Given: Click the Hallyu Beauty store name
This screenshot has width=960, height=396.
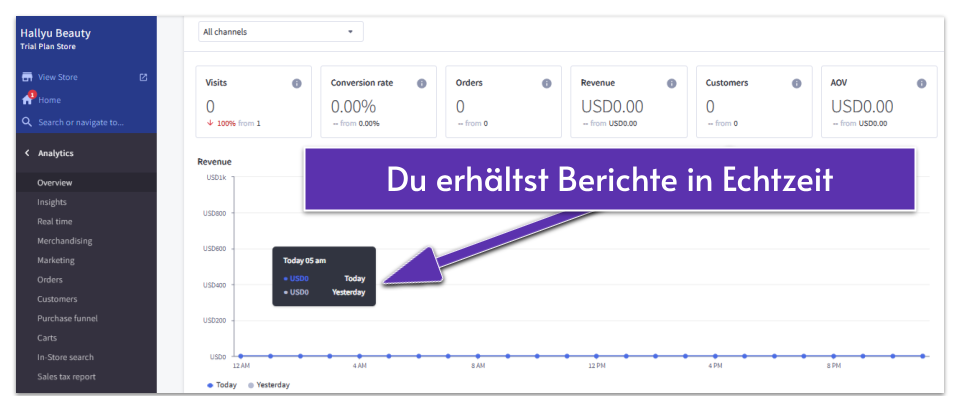Looking at the screenshot, I should point(55,34).
